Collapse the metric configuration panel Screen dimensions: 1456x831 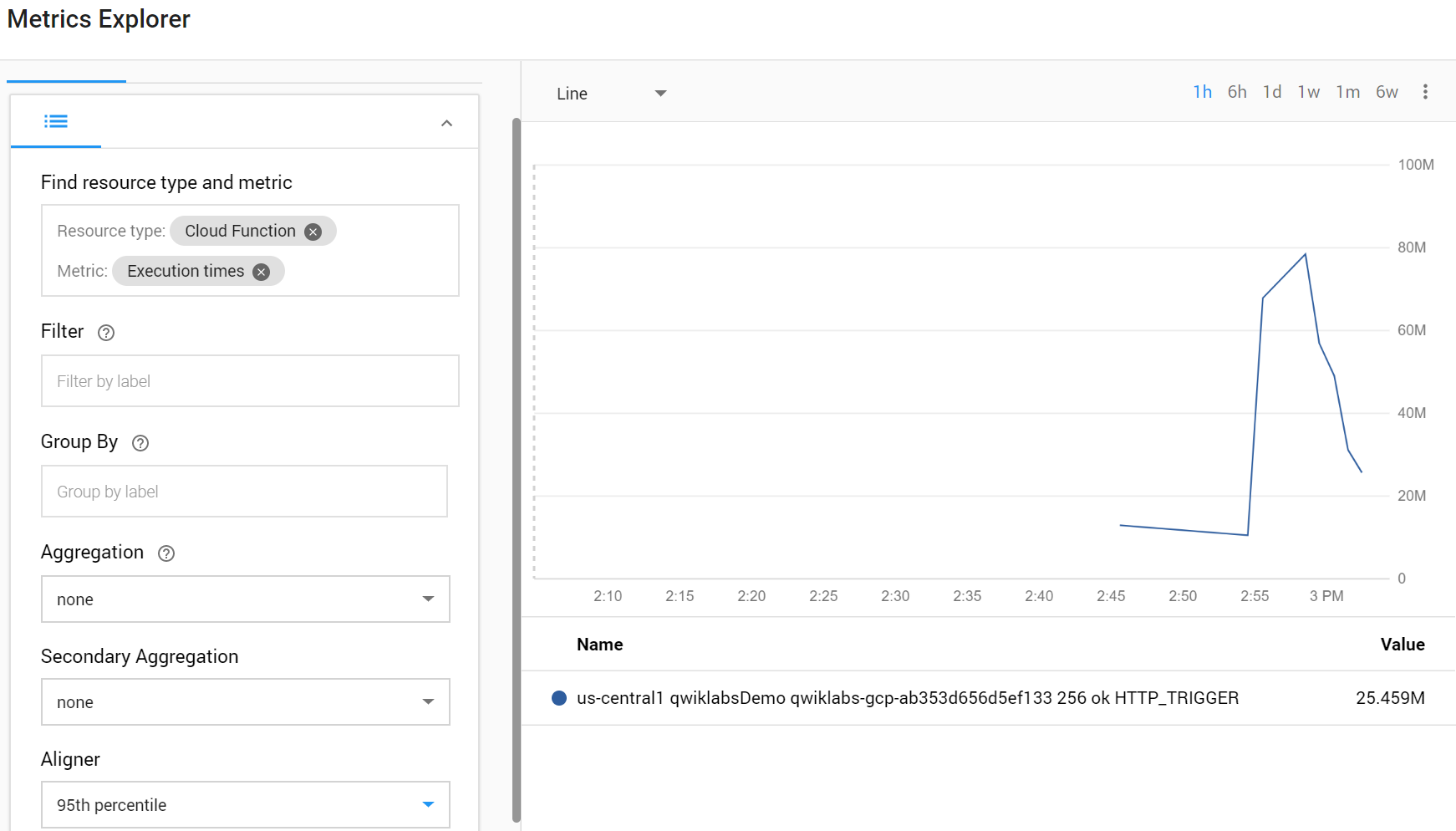click(446, 122)
